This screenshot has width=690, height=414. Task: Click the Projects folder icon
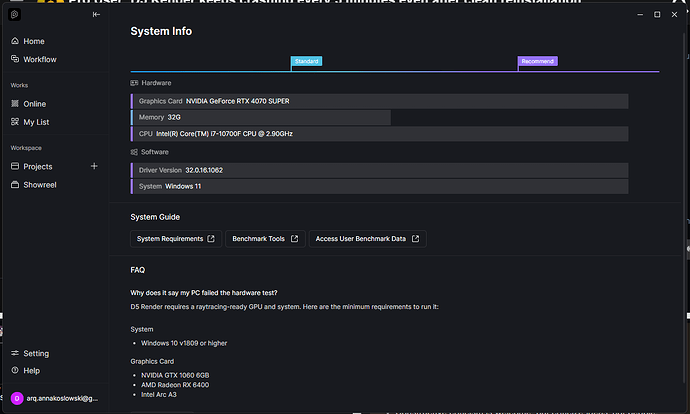pyautogui.click(x=15, y=166)
